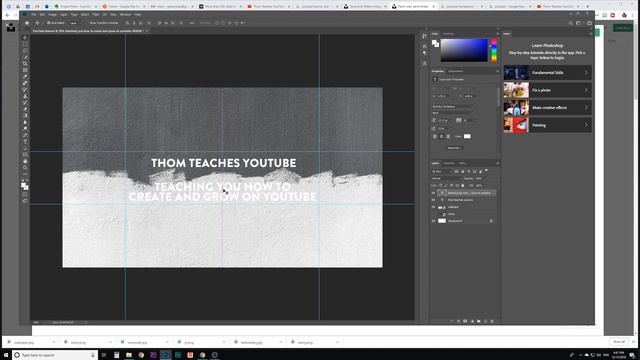
Task: Select the Zoom tool
Action: coord(25,168)
